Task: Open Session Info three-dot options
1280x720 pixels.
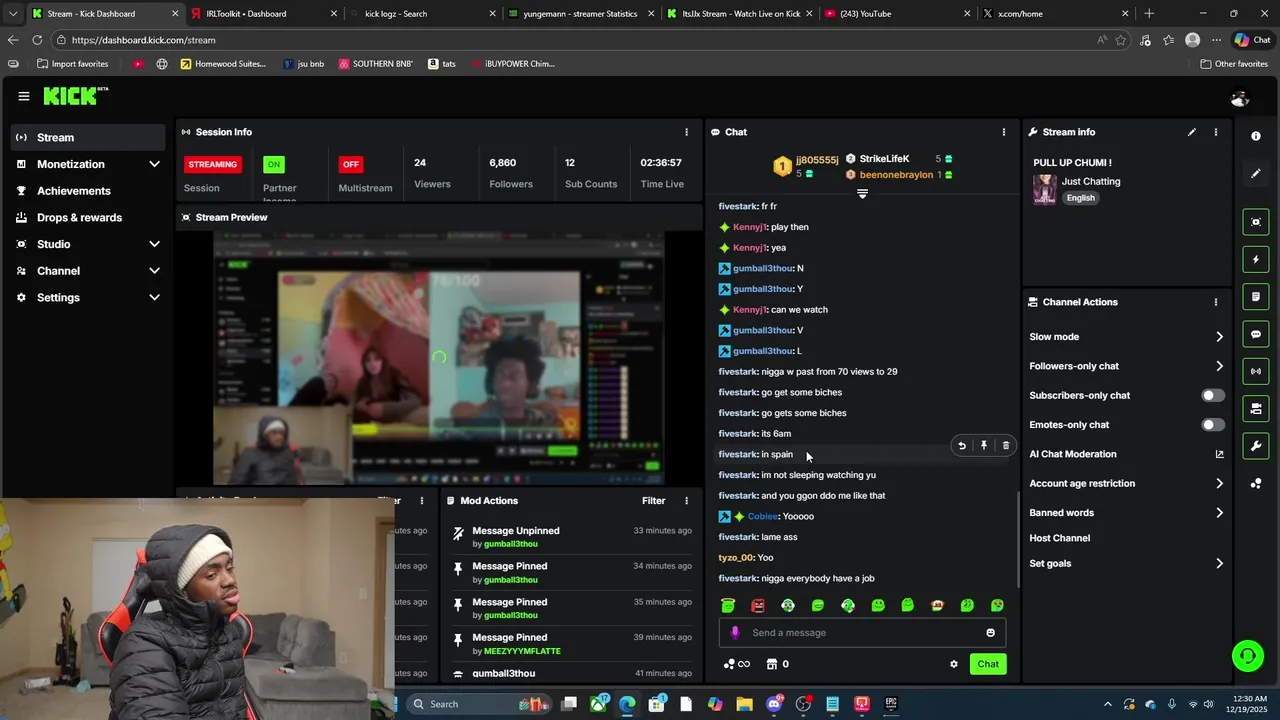Action: [686, 132]
